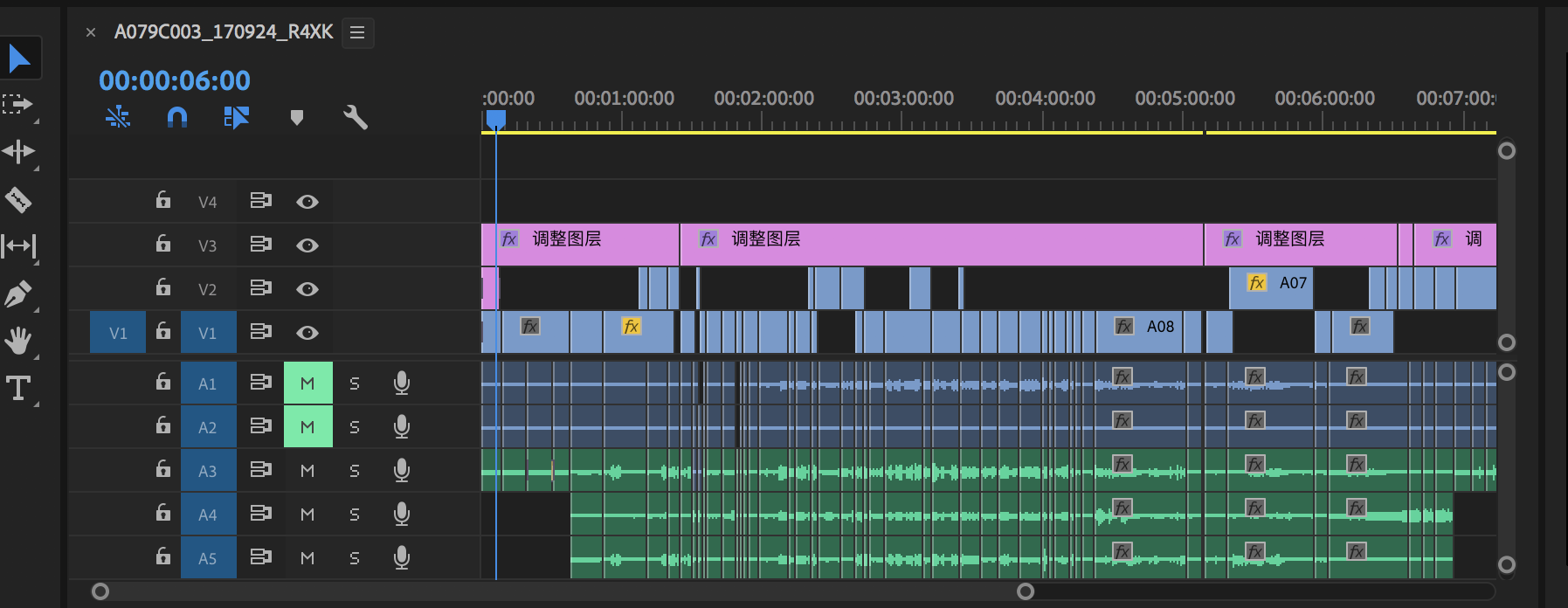Click the playhead timecode 00:00:06:00
The width and height of the screenshot is (1568, 608).
pyautogui.click(x=175, y=80)
